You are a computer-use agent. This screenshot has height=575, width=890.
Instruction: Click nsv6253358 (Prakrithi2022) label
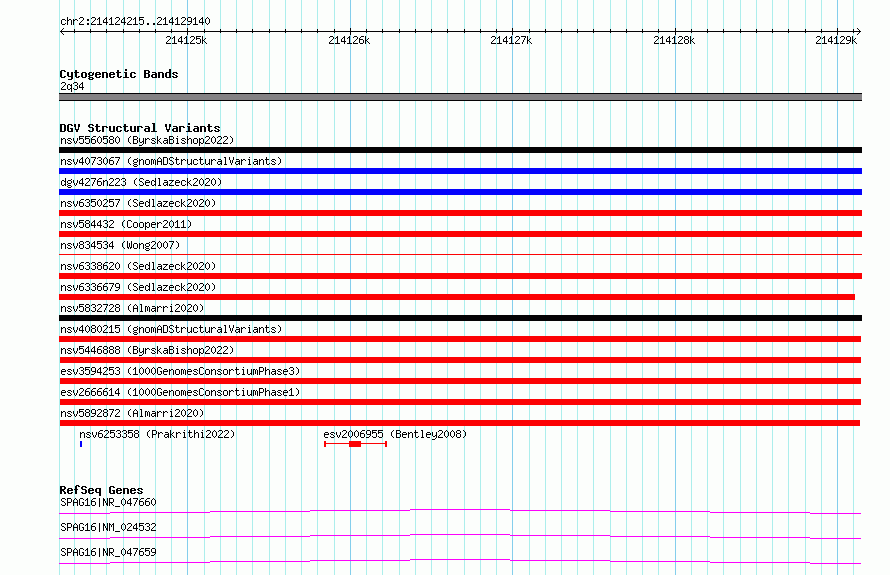pos(157,434)
